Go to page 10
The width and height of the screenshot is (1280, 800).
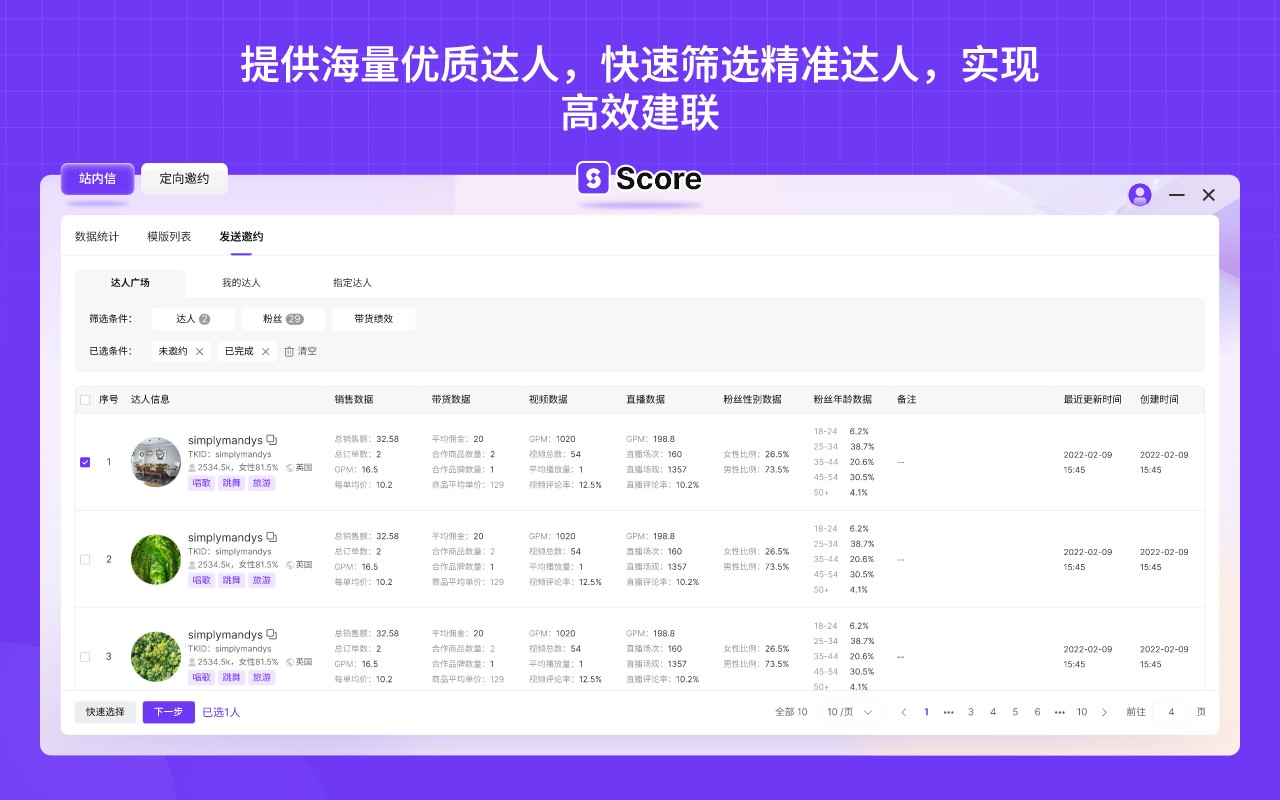pyautogui.click(x=1082, y=712)
